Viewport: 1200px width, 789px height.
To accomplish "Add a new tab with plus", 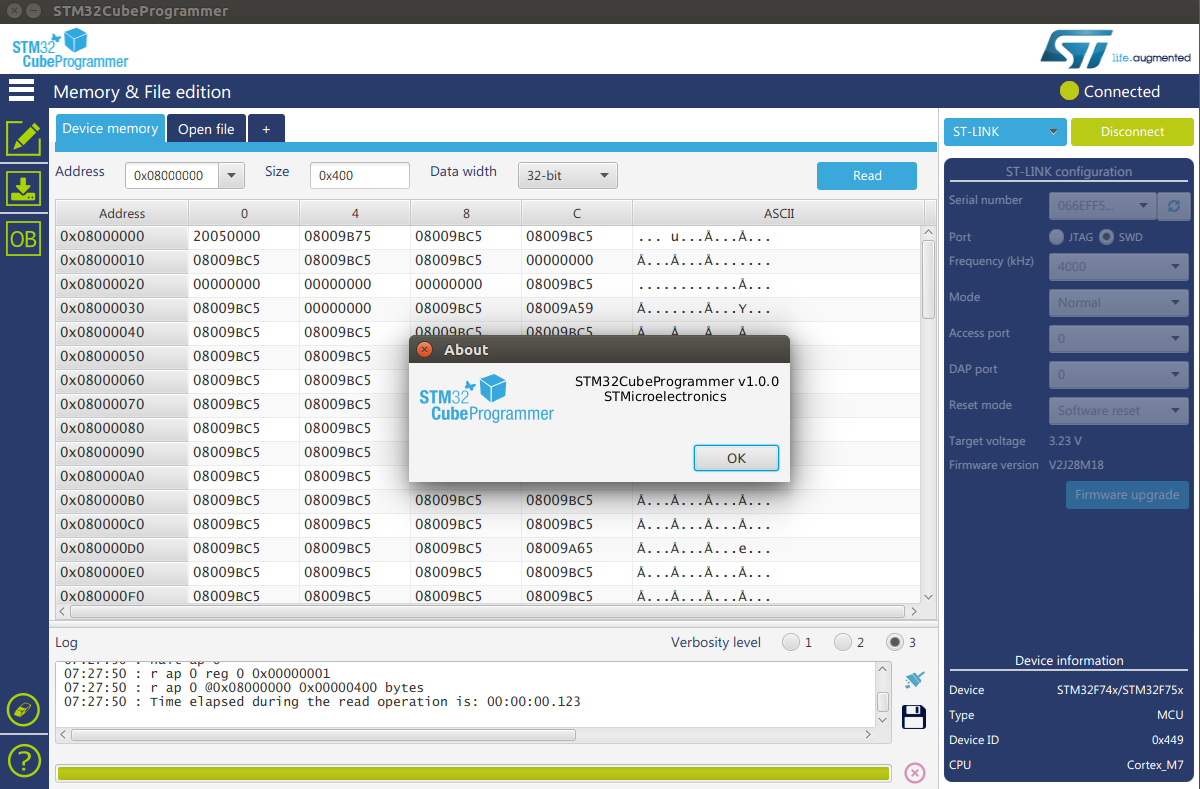I will (266, 129).
